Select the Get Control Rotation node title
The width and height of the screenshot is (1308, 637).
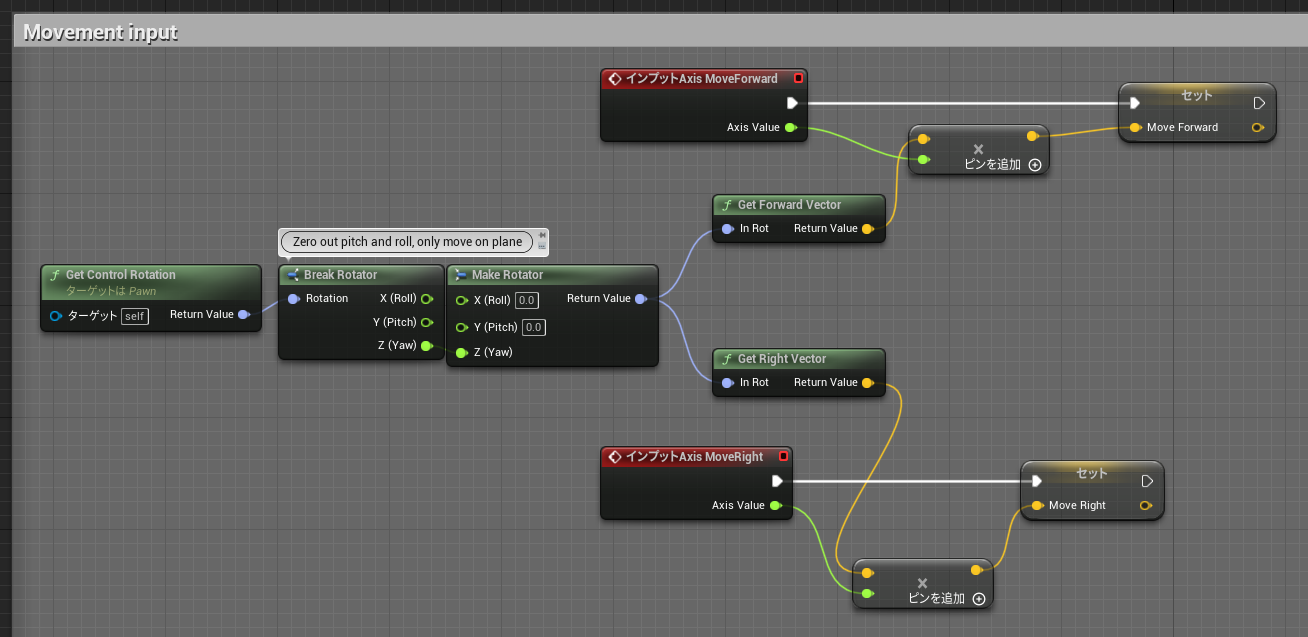click(x=121, y=275)
